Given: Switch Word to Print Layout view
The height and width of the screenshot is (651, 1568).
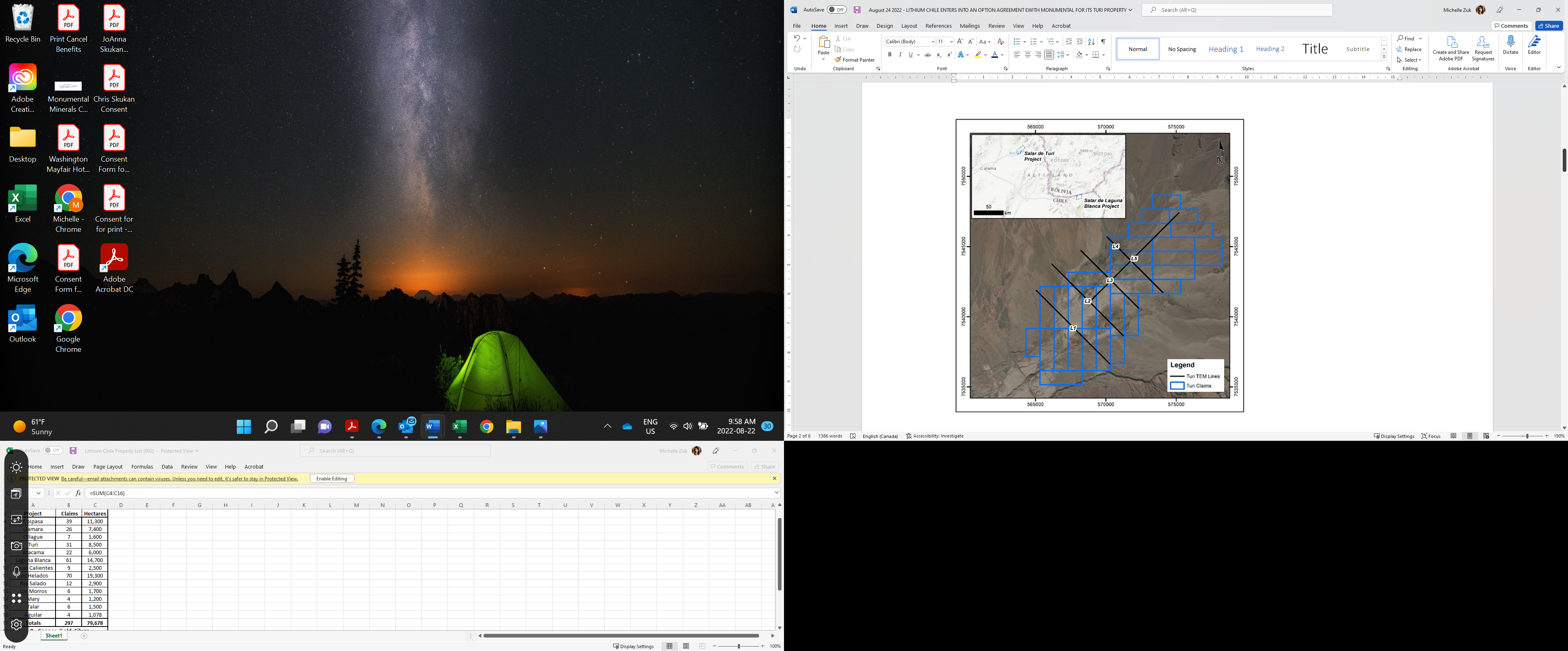Looking at the screenshot, I should point(1470,436).
